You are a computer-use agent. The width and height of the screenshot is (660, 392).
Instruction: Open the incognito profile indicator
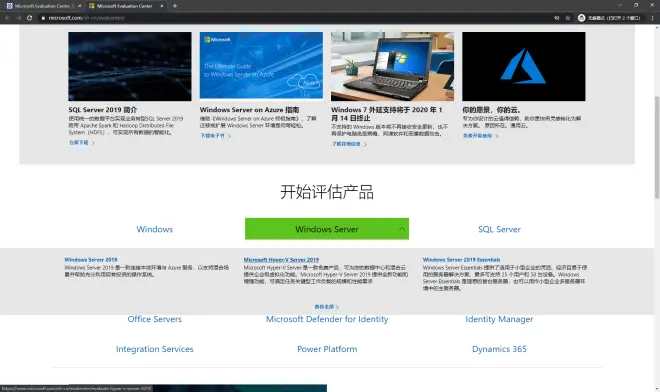(609, 18)
